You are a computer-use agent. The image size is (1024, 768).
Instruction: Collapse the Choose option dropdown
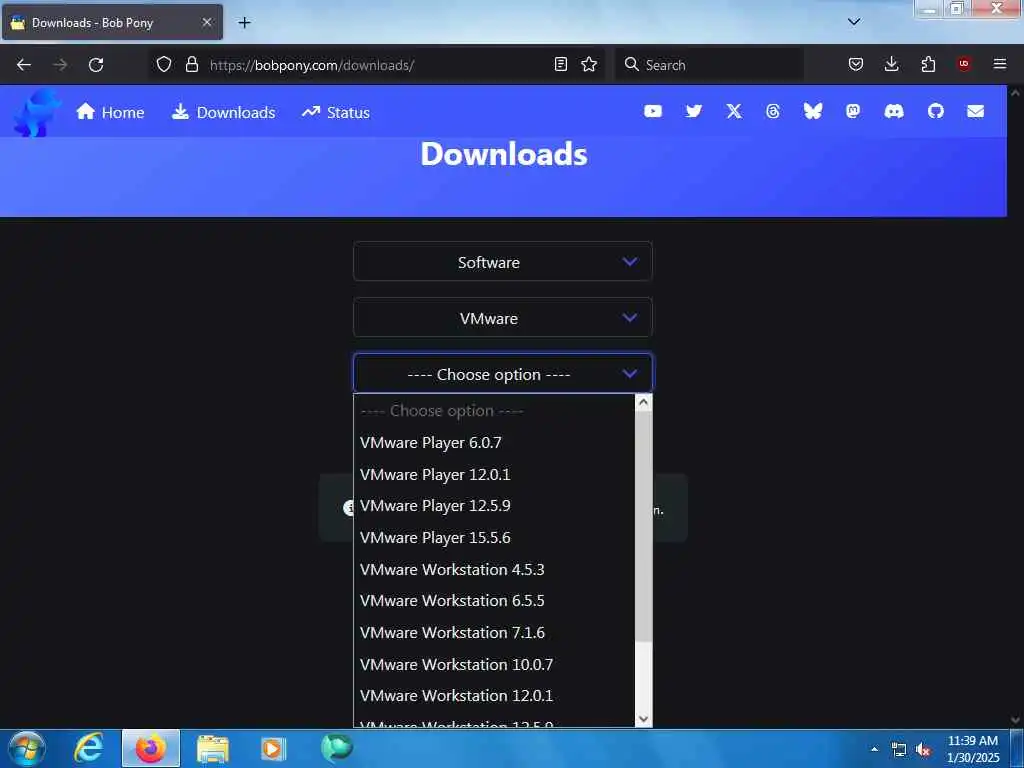(x=503, y=374)
